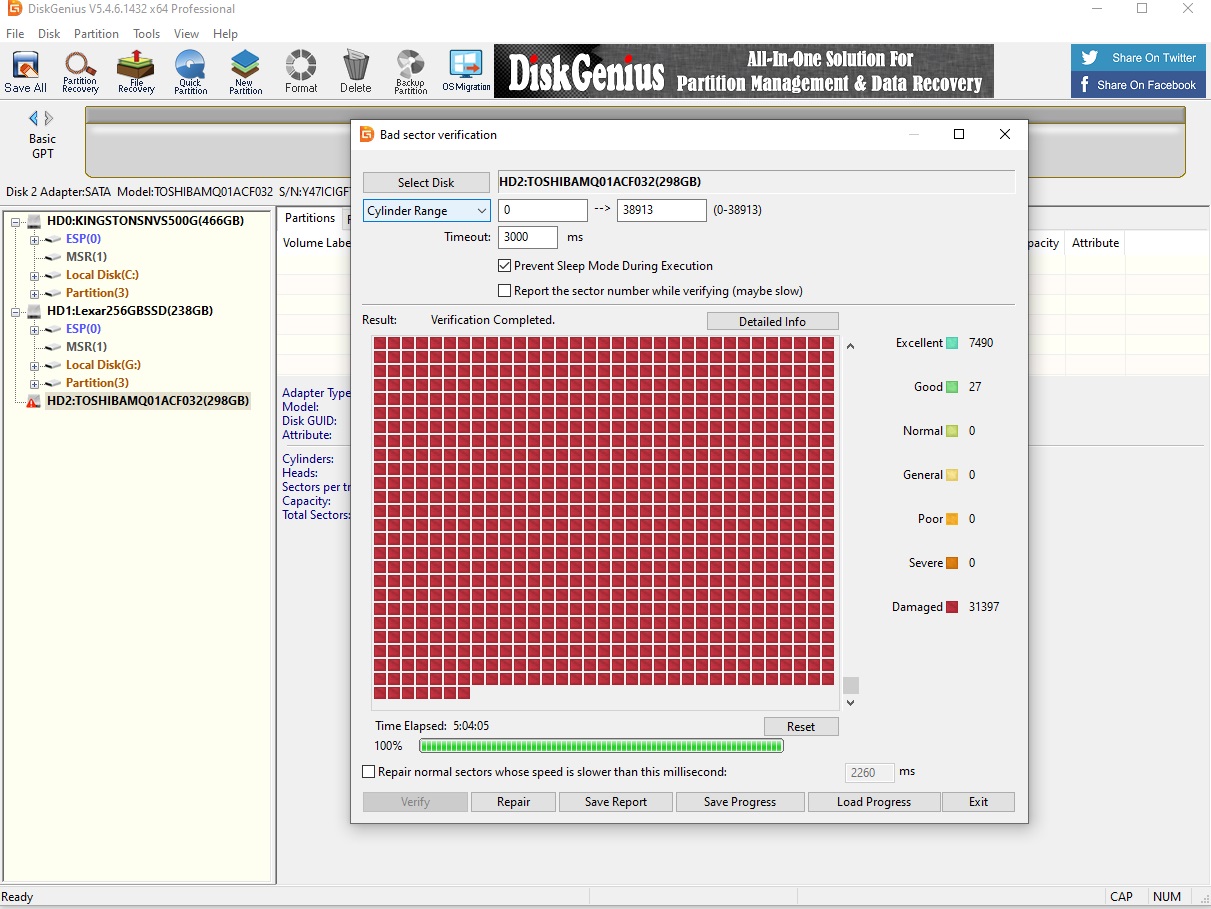Click the end cylinder field 38913
Screen dimensions: 1211x909
click(662, 211)
